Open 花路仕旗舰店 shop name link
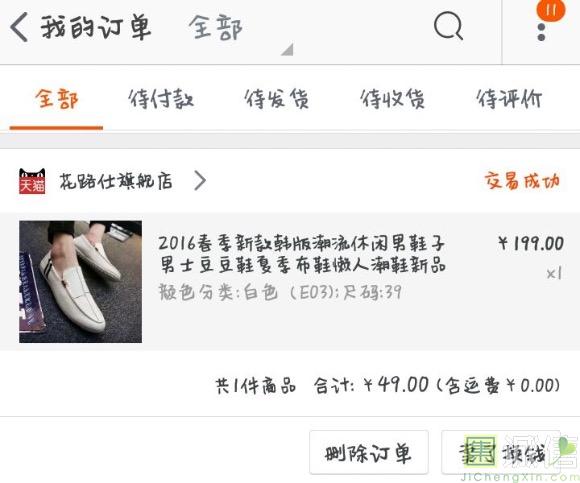The image size is (580, 483). click(x=116, y=181)
